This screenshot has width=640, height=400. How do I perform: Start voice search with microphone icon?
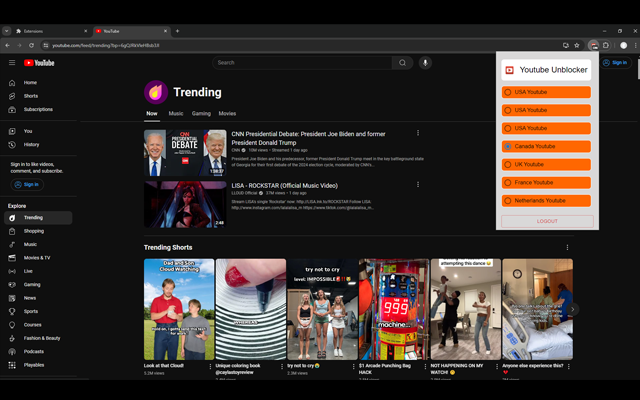pos(425,62)
